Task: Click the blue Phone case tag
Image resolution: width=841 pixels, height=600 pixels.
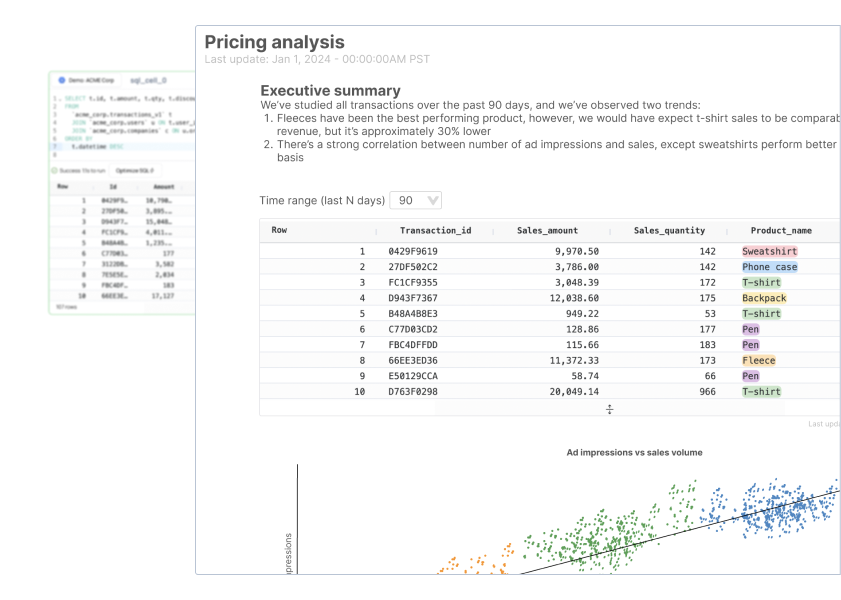Action: click(x=770, y=267)
